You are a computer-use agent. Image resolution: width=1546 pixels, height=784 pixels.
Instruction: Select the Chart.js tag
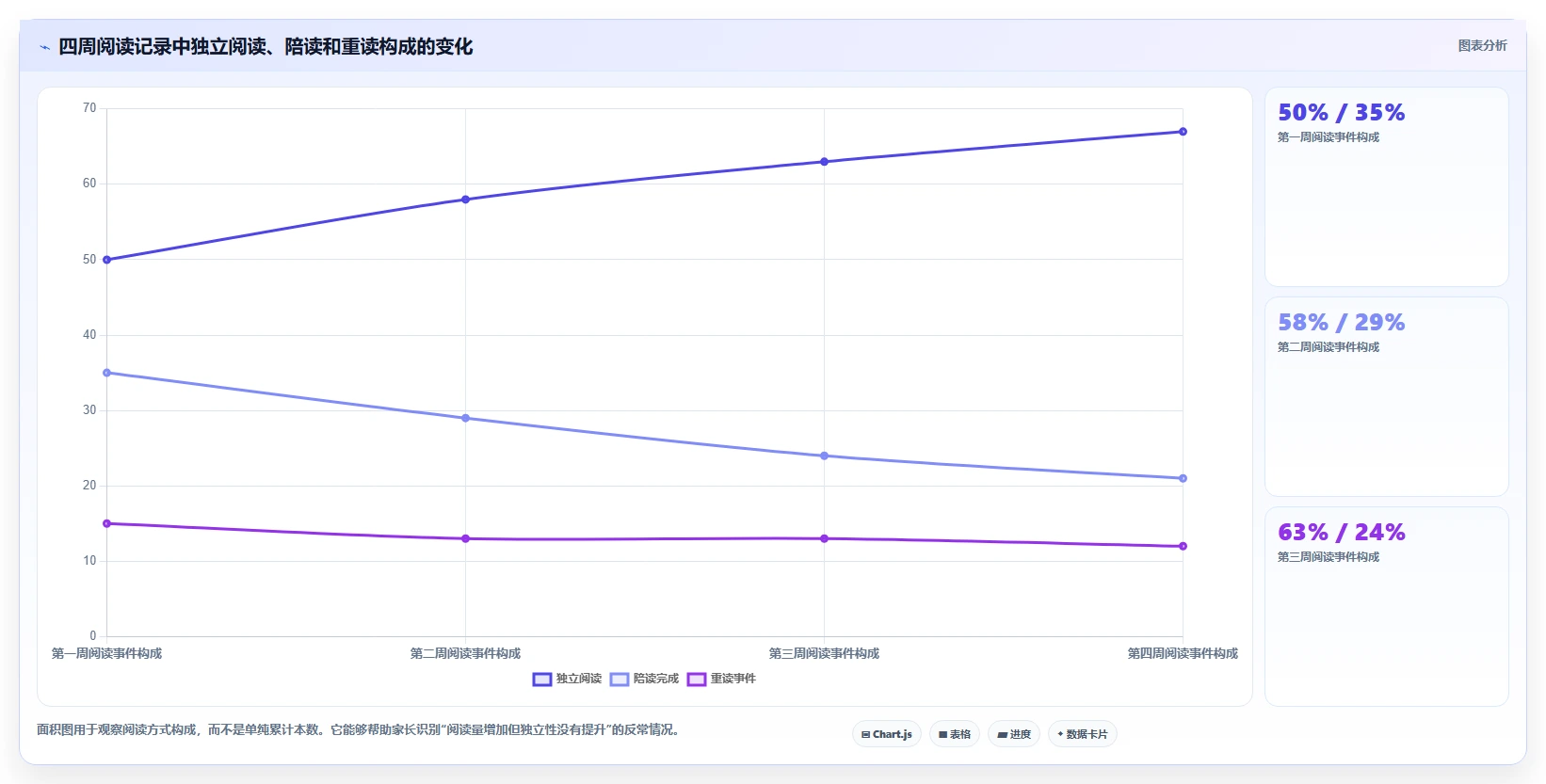click(x=887, y=734)
